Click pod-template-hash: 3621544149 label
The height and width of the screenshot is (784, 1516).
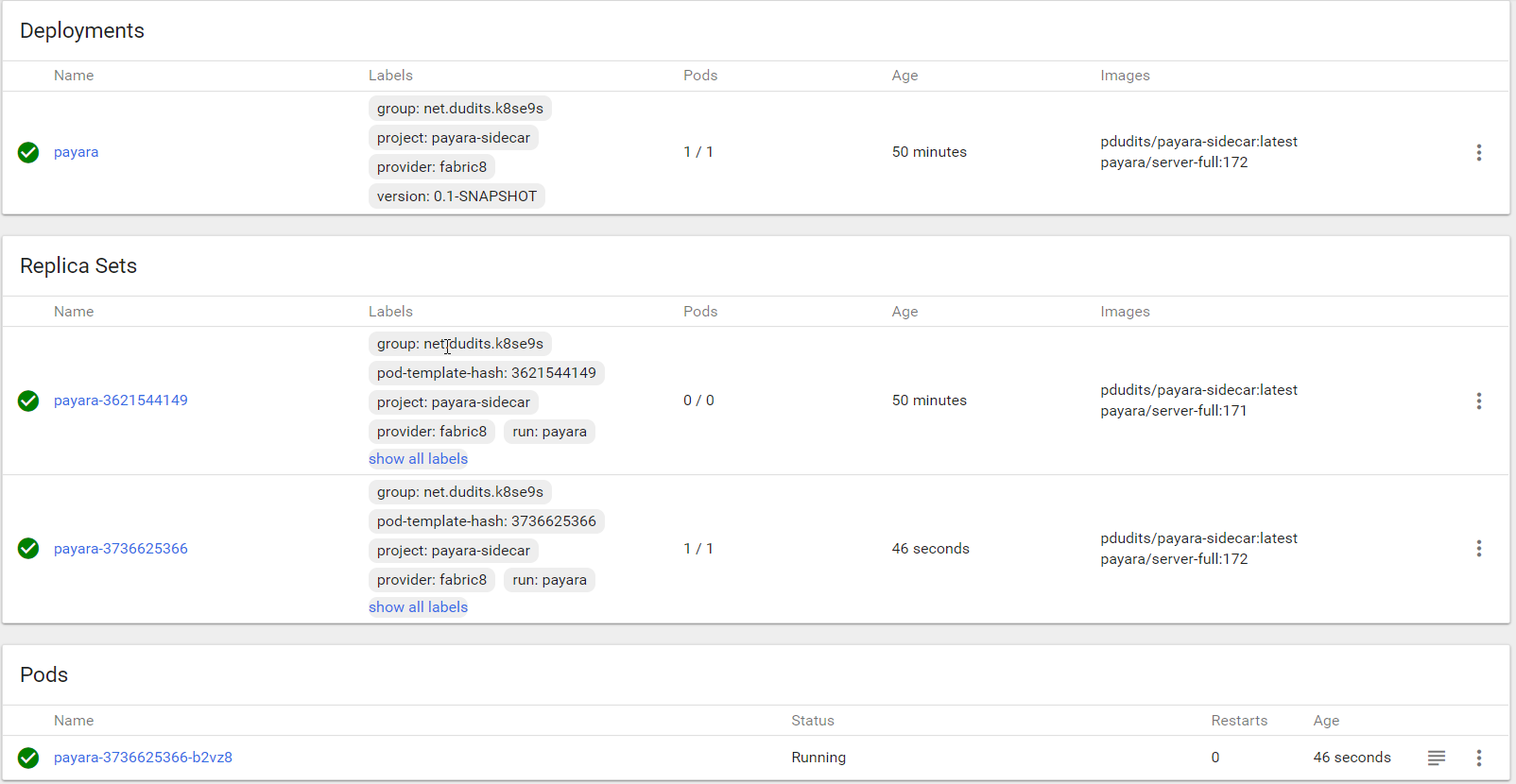click(x=487, y=373)
